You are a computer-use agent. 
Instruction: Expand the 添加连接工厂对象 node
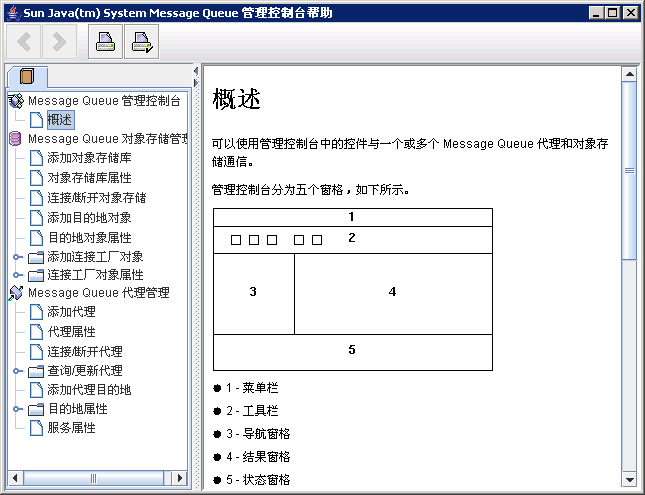coord(17,257)
